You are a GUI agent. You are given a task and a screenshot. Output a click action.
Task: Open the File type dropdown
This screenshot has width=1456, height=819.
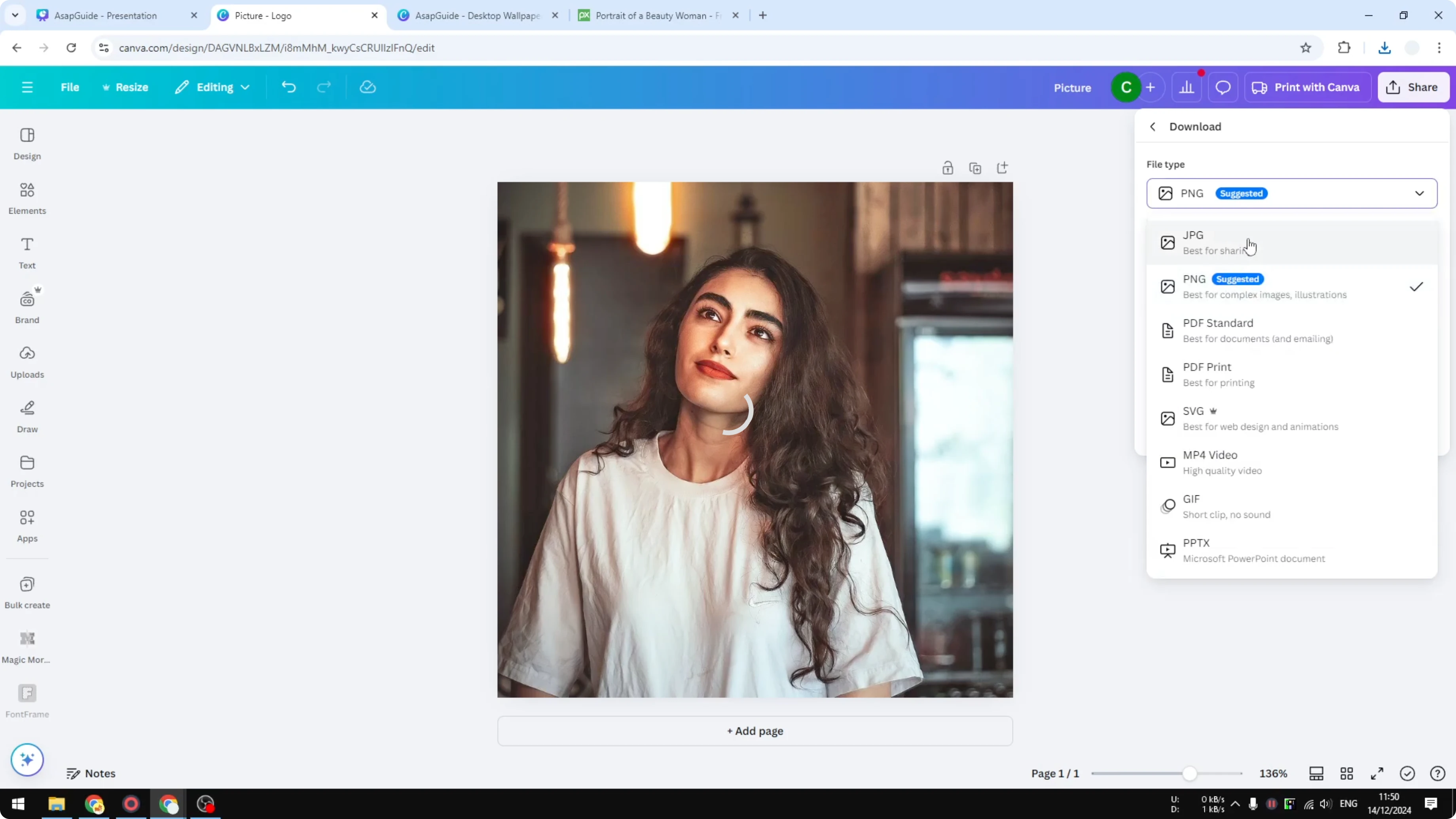click(x=1291, y=193)
